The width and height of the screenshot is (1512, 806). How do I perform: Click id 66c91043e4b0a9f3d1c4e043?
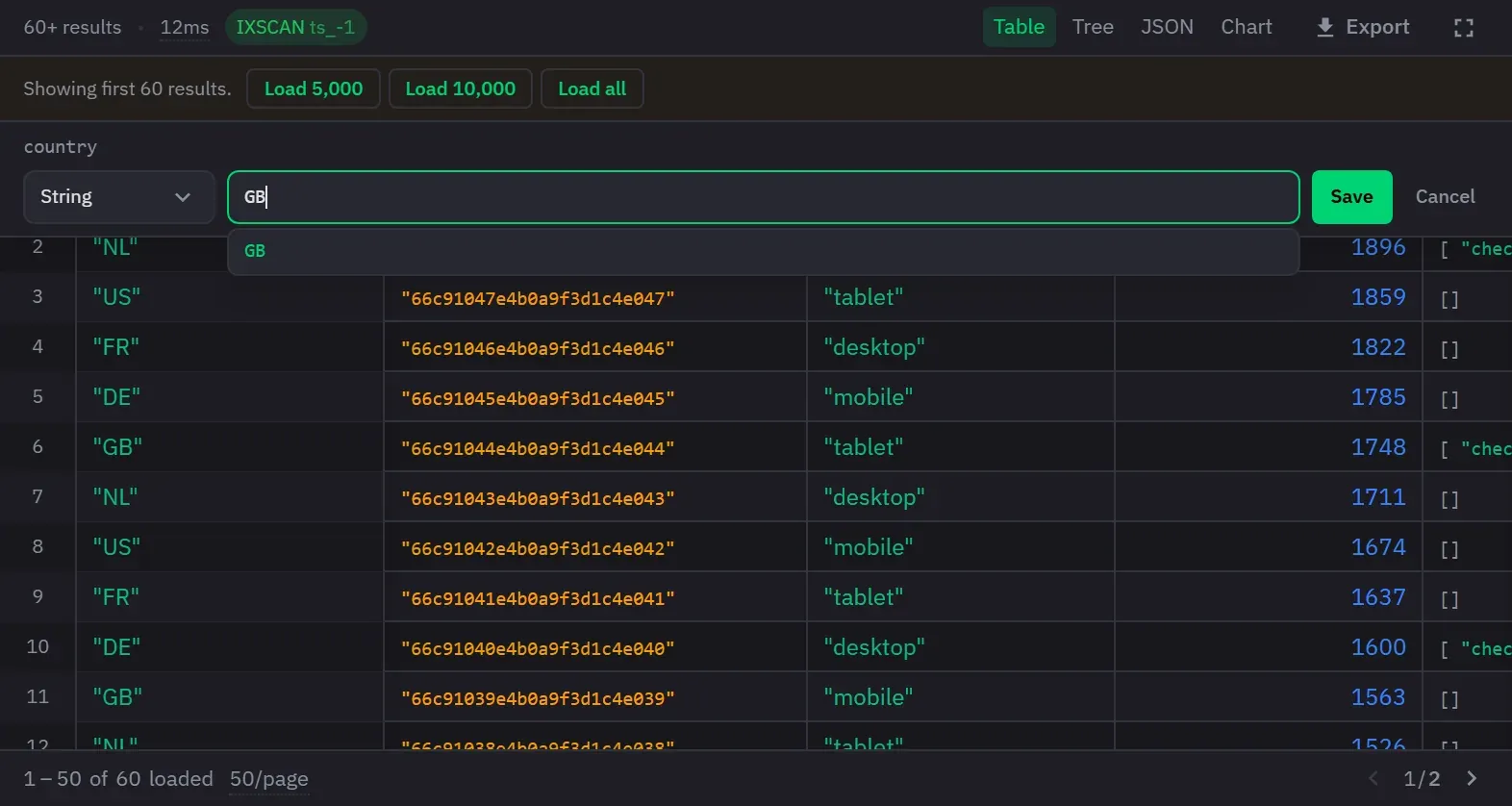point(538,498)
